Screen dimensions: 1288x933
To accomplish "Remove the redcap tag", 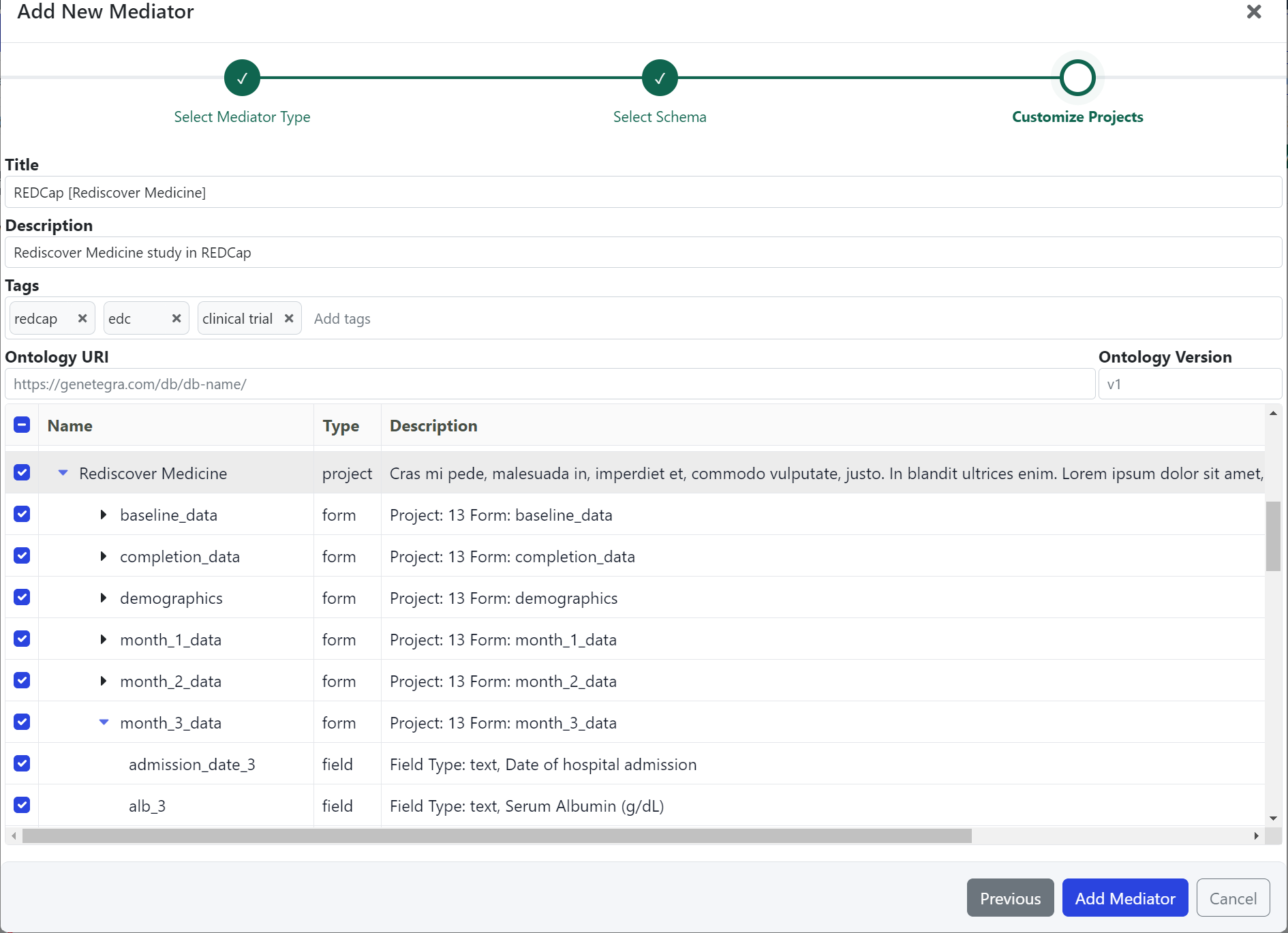I will click(82, 318).
